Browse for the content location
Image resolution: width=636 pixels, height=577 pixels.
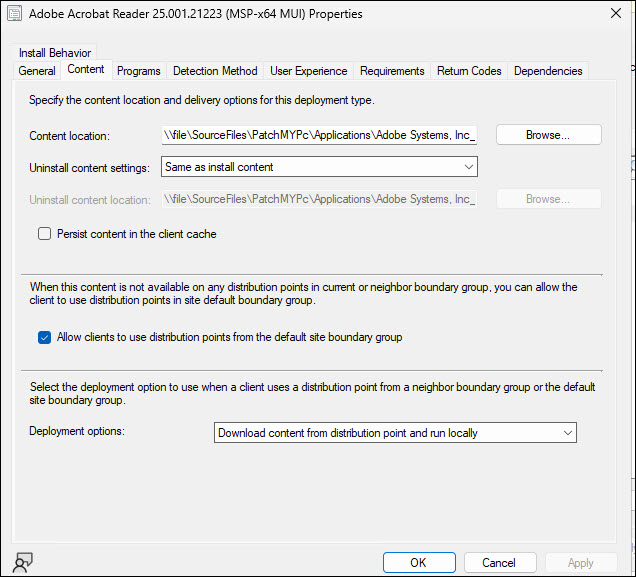[548, 135]
